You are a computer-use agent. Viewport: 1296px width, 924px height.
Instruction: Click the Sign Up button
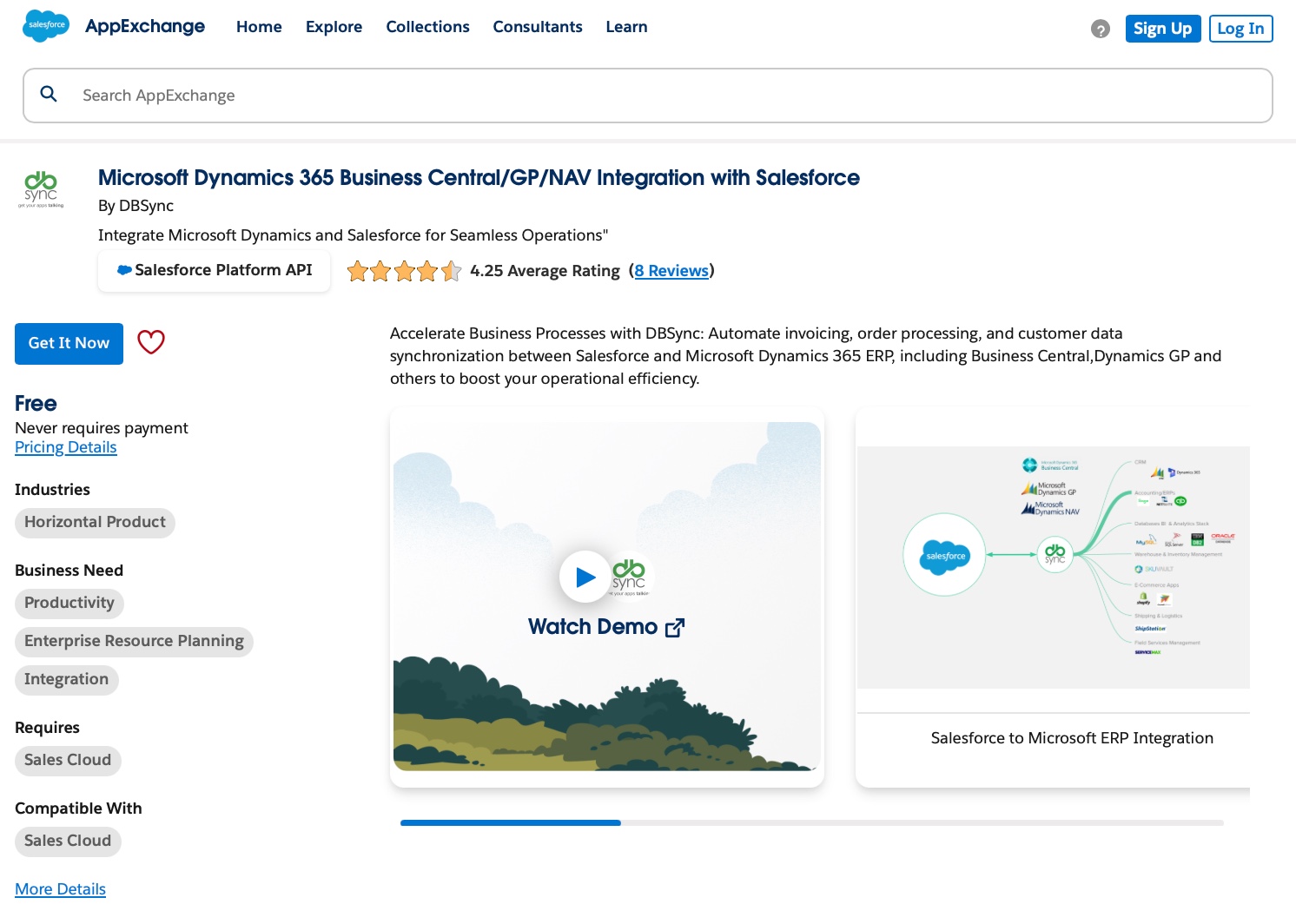pyautogui.click(x=1162, y=28)
